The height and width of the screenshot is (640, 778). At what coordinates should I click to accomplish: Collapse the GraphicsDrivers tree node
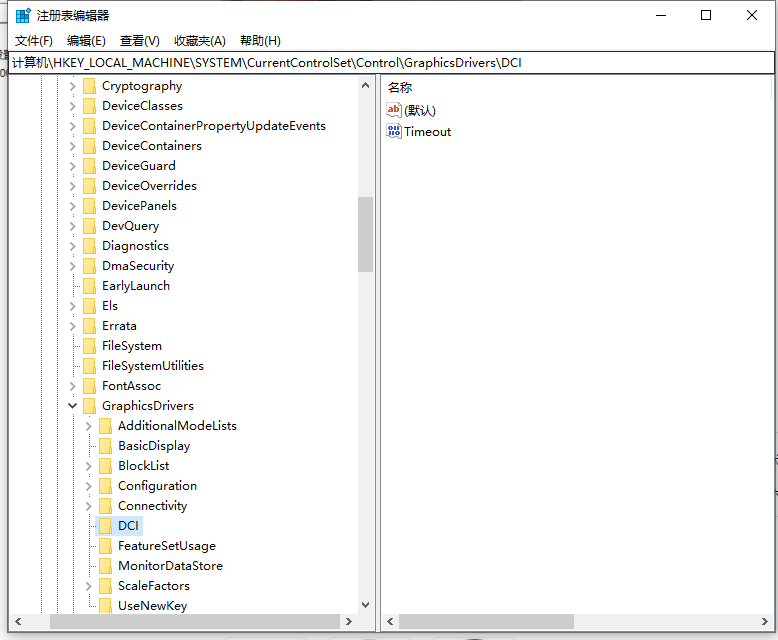pos(72,406)
